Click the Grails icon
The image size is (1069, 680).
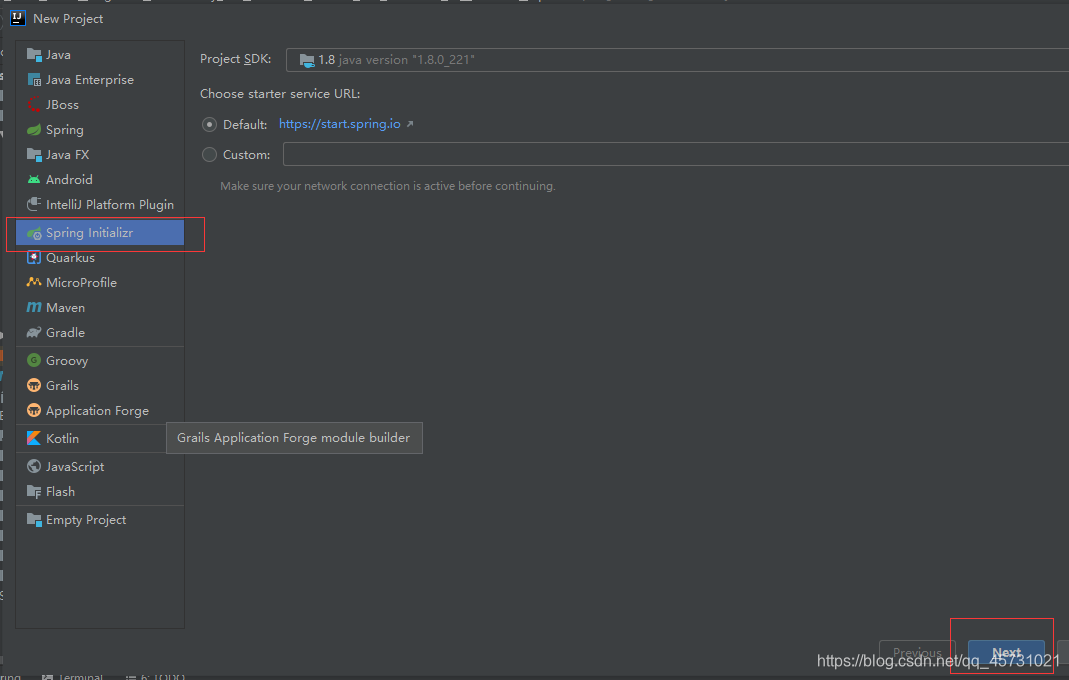click(34, 385)
